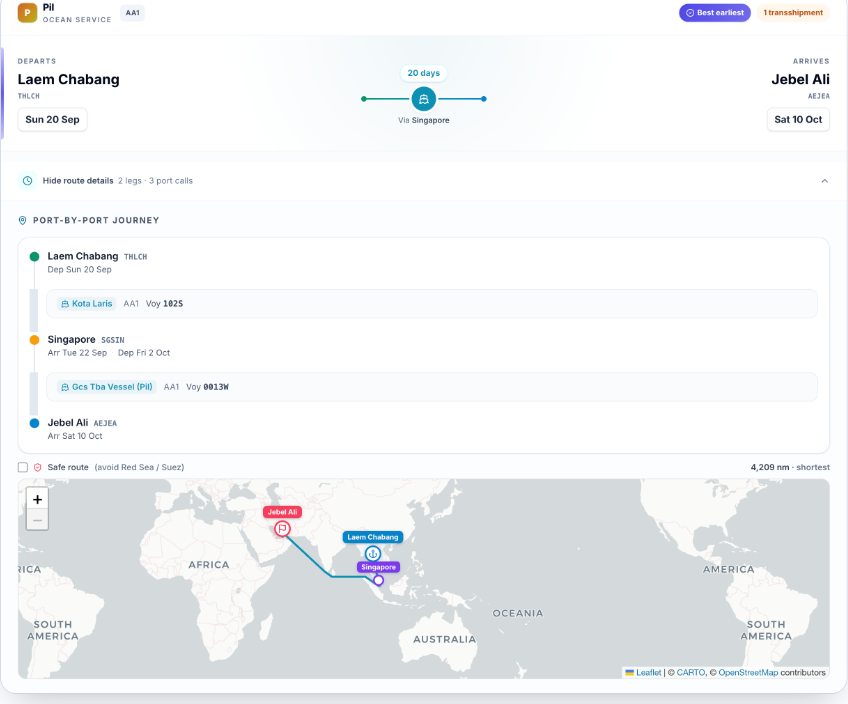Open the OpenStreetMap attribution link
This screenshot has width=848, height=704.
[x=748, y=673]
